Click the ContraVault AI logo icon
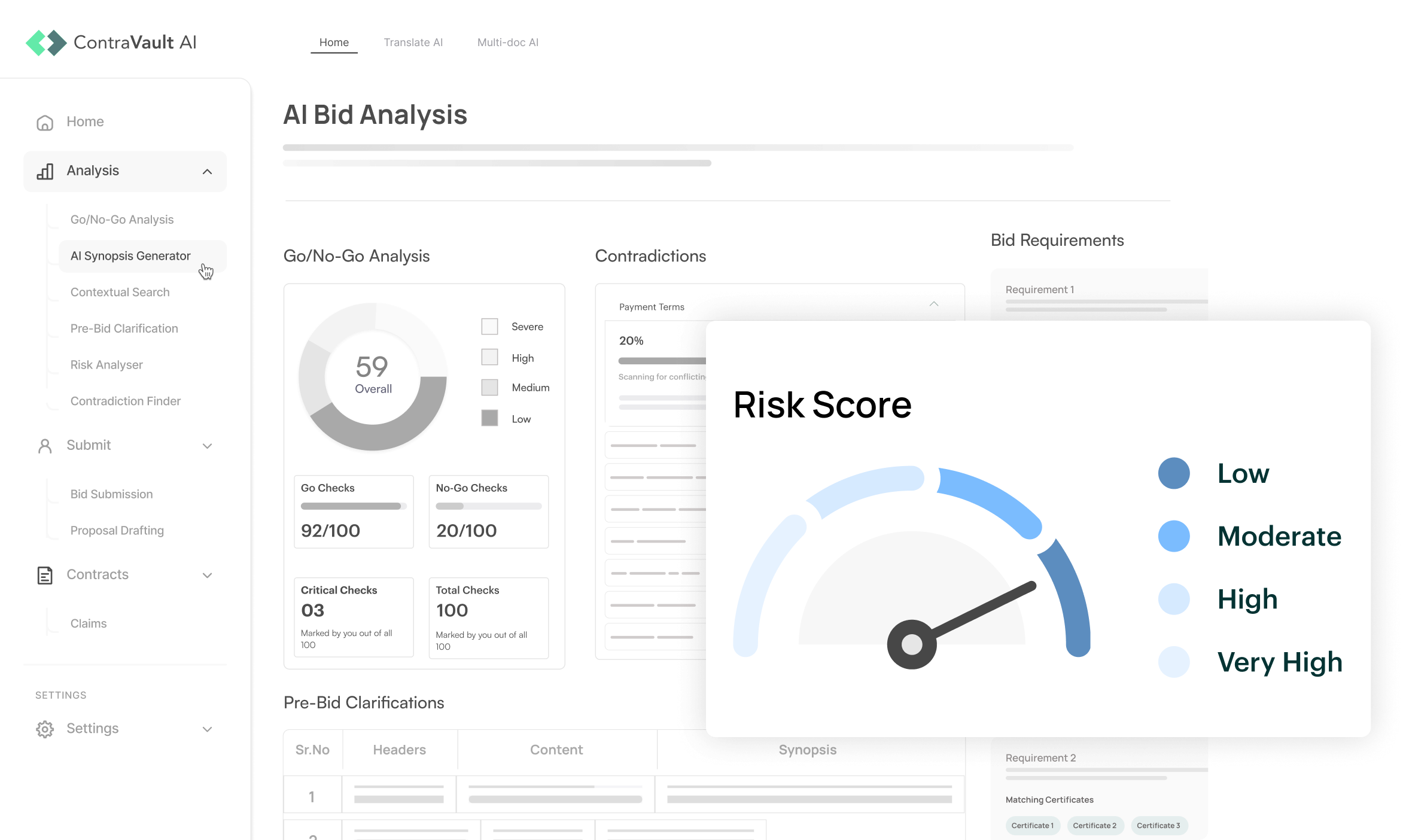This screenshot has width=1409, height=840. pos(46,42)
